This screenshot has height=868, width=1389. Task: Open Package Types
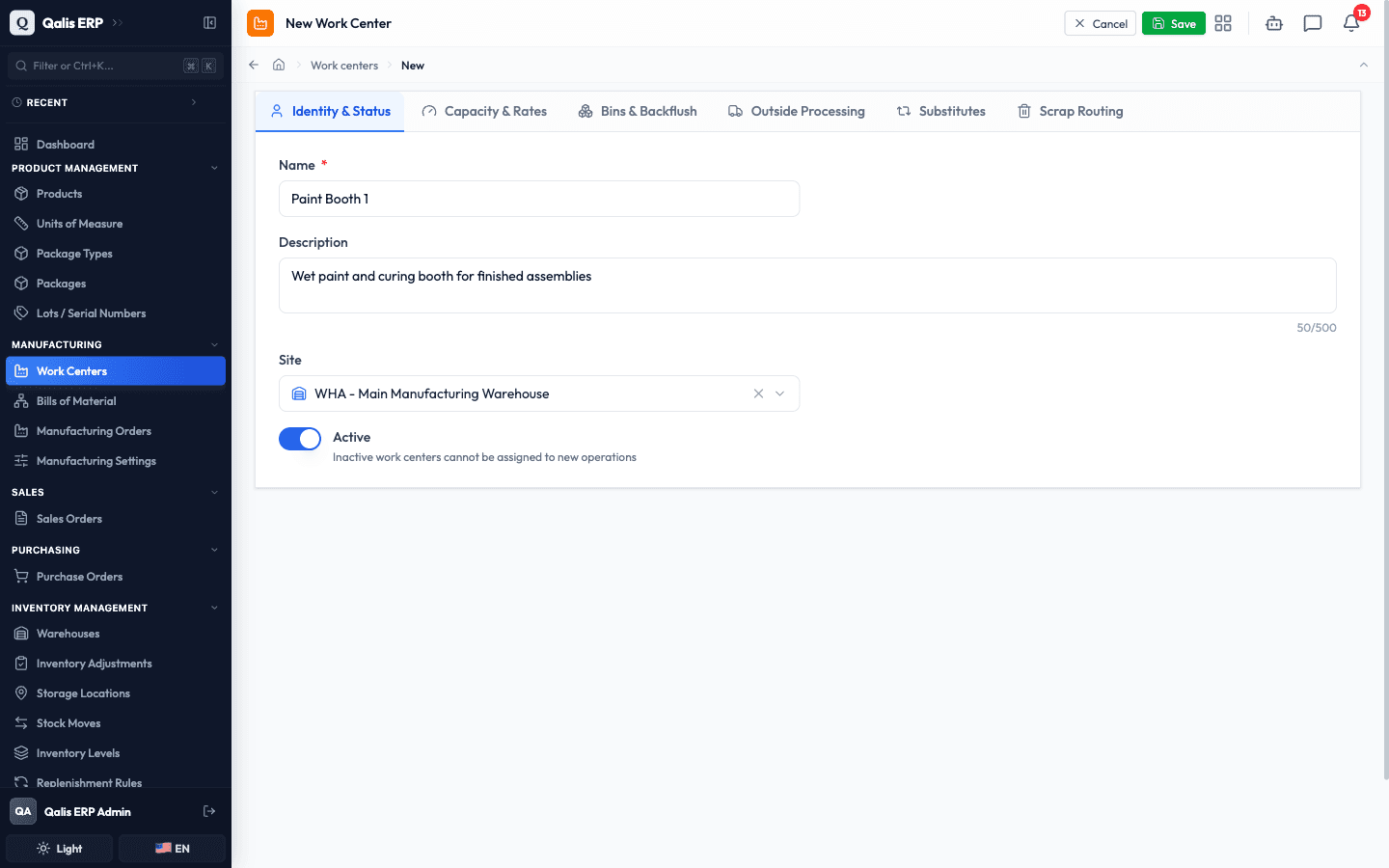tap(116, 254)
